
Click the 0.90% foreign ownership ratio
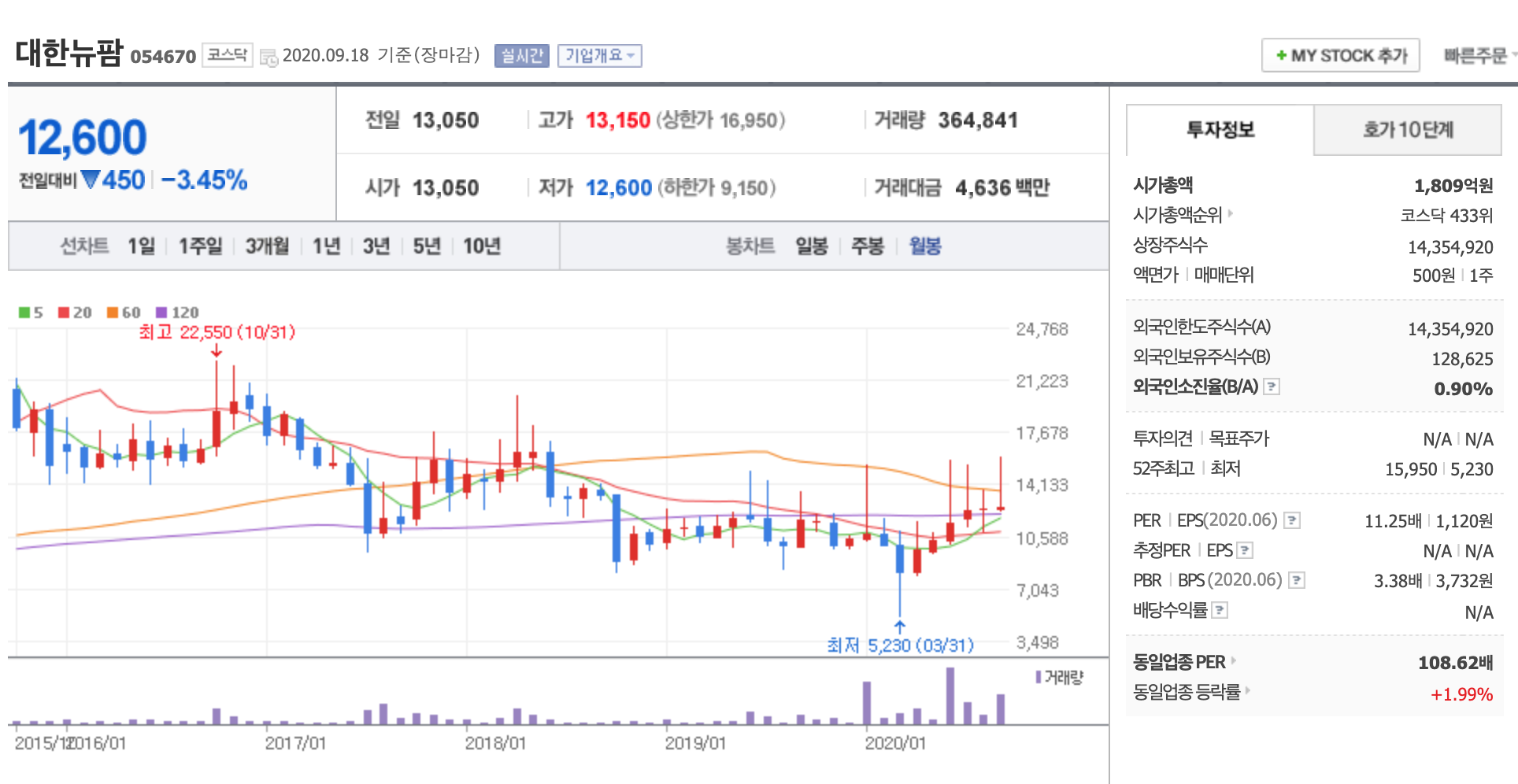1464,389
